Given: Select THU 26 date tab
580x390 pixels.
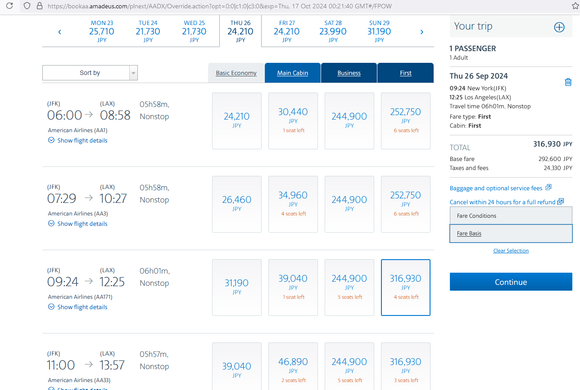Looking at the screenshot, I should tap(240, 31).
